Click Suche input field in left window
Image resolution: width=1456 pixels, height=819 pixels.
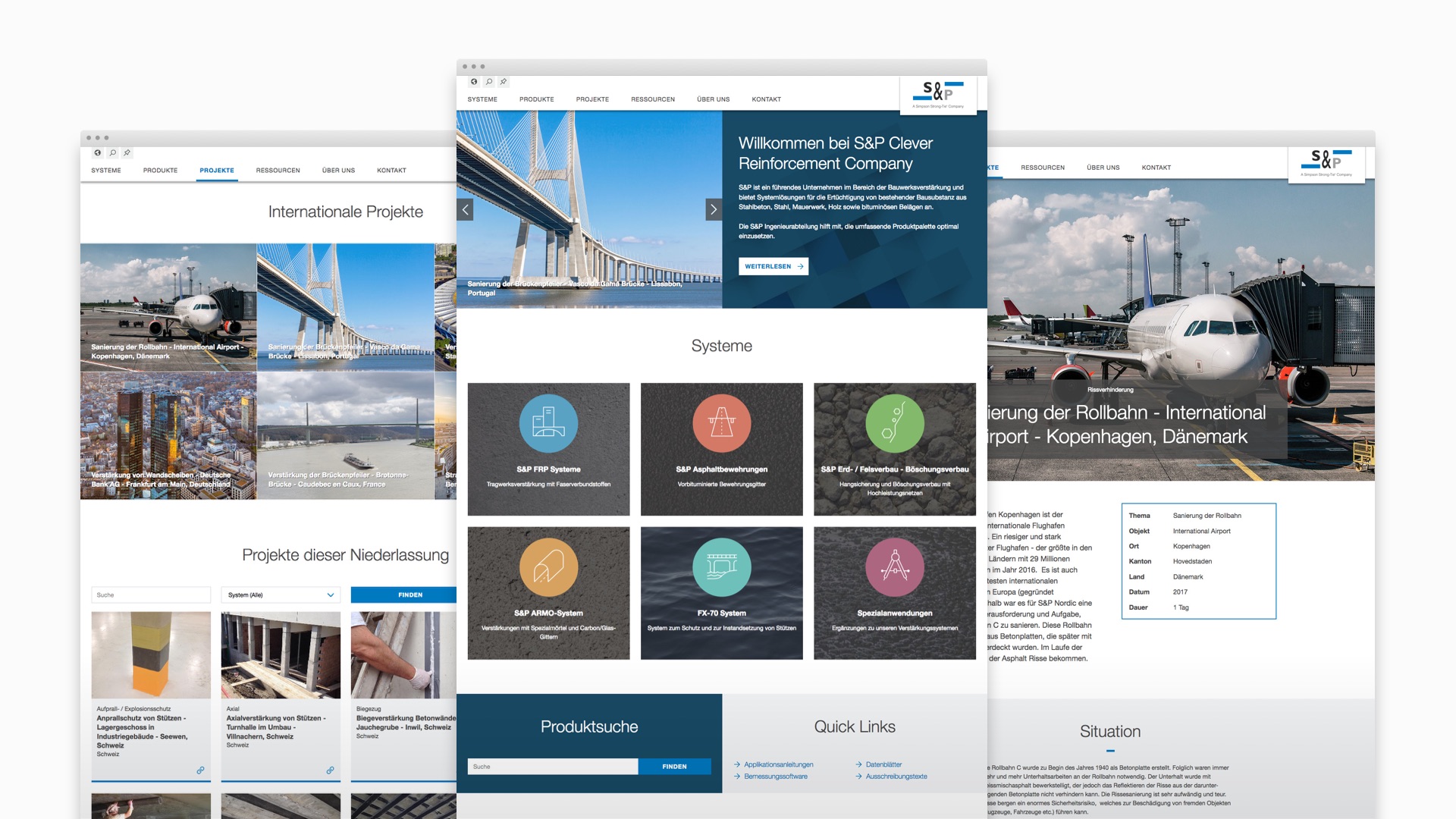[x=151, y=595]
